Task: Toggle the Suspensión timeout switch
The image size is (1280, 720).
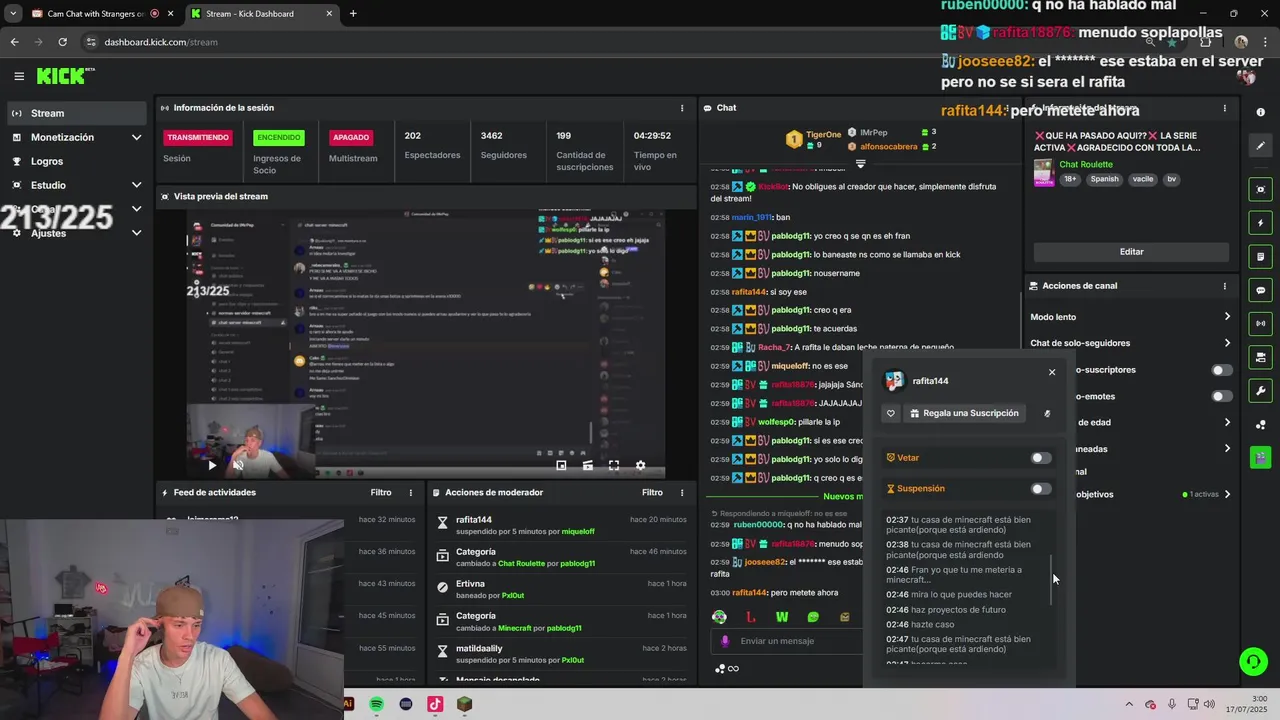Action: [1041, 489]
